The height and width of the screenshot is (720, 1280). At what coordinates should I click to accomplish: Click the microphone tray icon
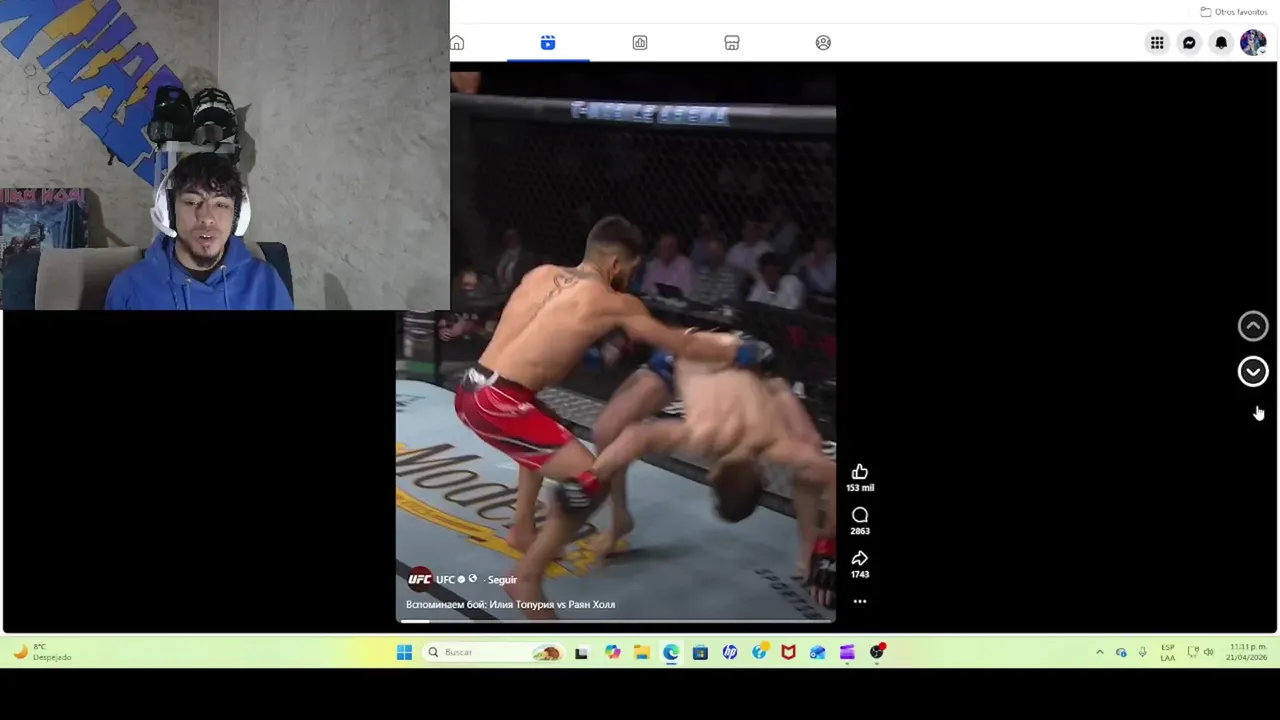tap(1142, 652)
